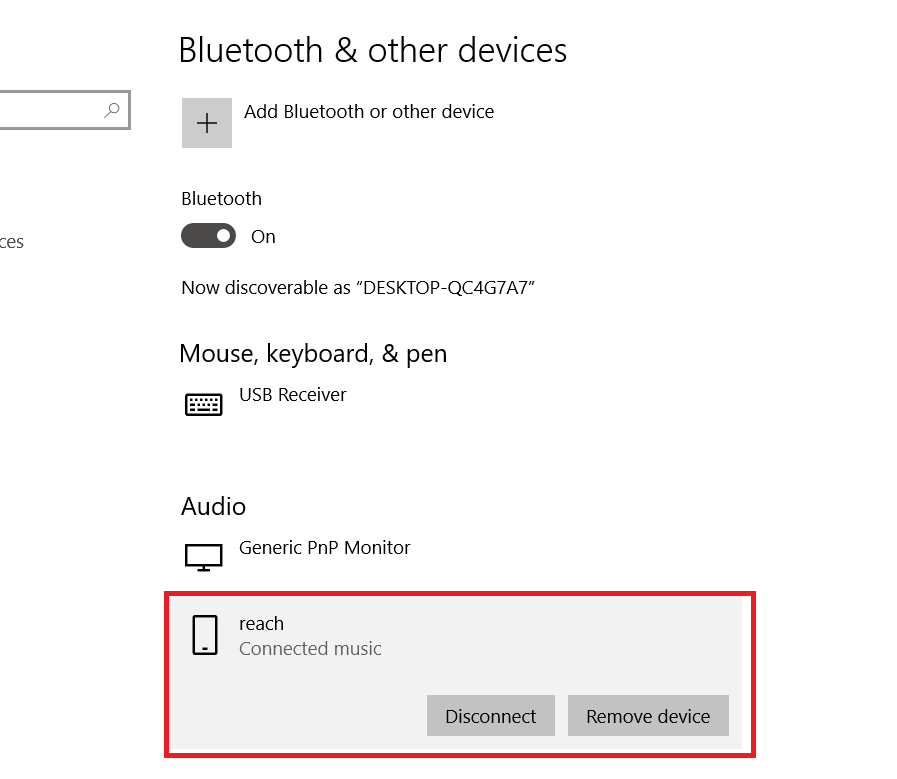Screen dimensions: 897x779
Task: Click the discoverable as DESKTOP-QC4G7A7 text
Action: tap(358, 288)
